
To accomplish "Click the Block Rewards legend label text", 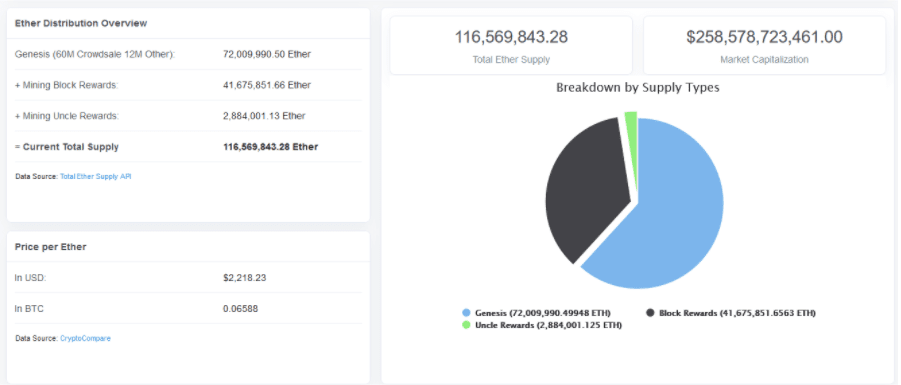I will pyautogui.click(x=737, y=313).
